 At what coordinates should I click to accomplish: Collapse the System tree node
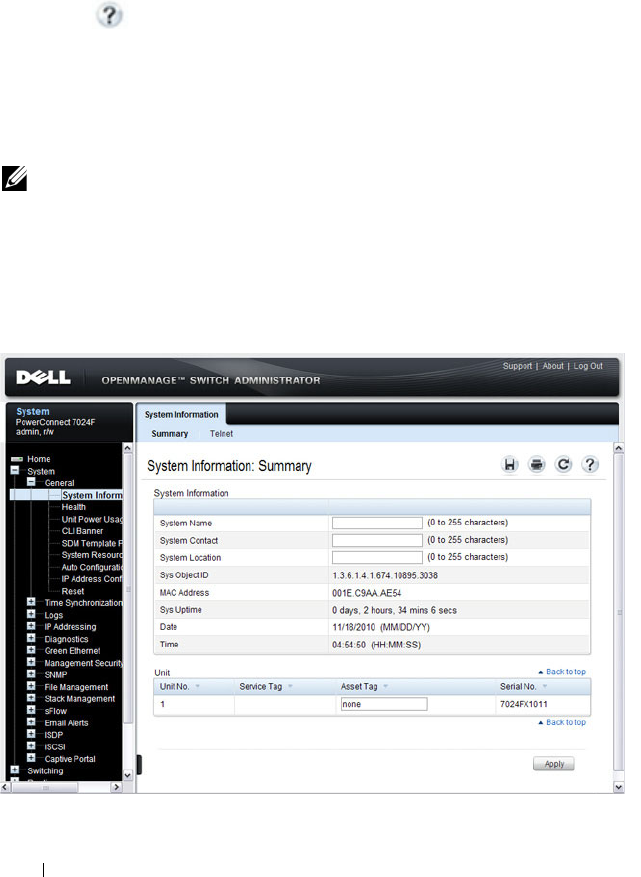point(15,471)
